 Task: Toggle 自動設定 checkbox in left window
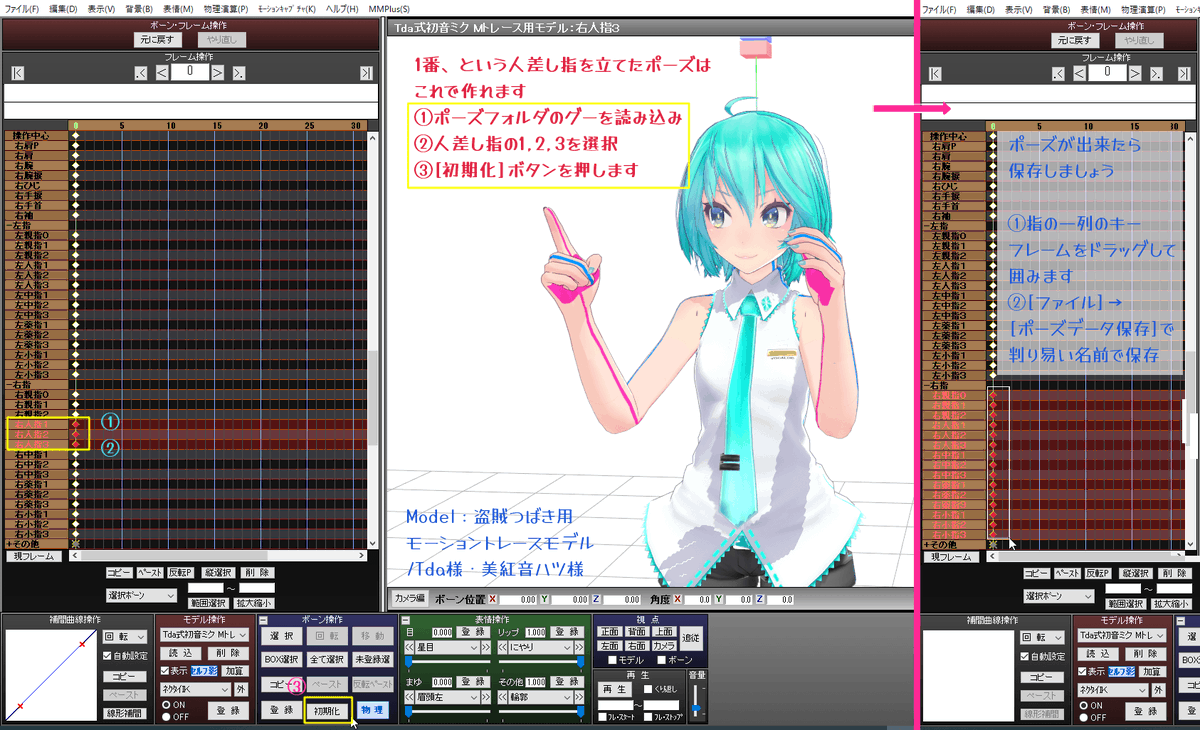click(108, 656)
